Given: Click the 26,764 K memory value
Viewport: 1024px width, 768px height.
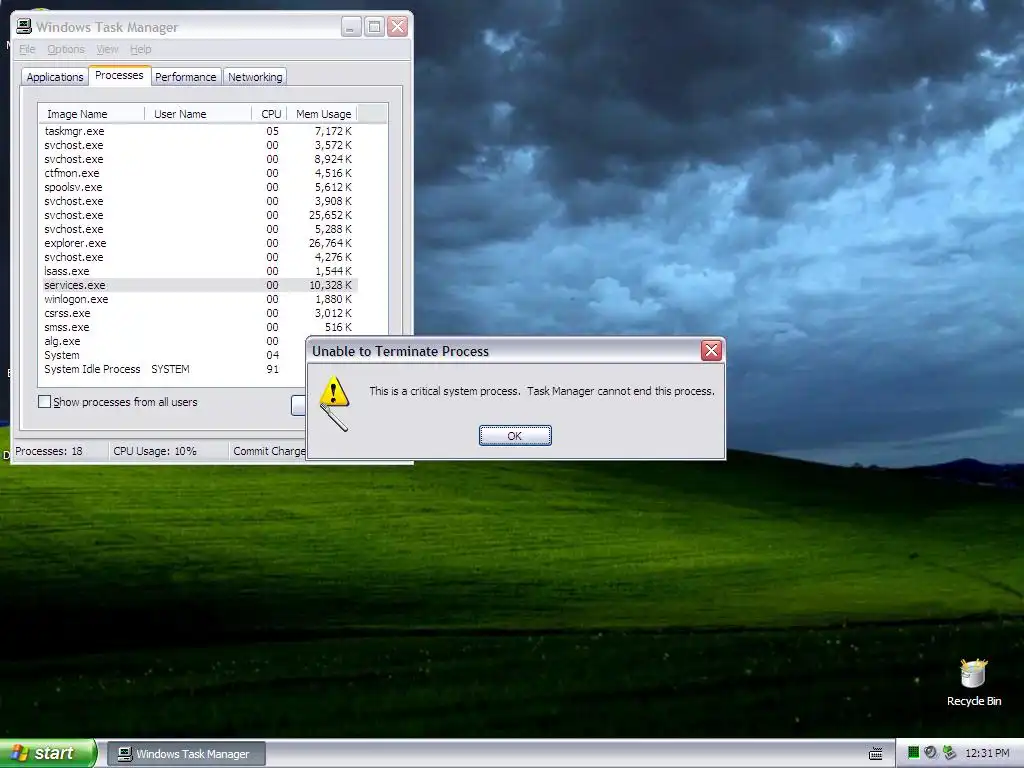Looking at the screenshot, I should [330, 243].
